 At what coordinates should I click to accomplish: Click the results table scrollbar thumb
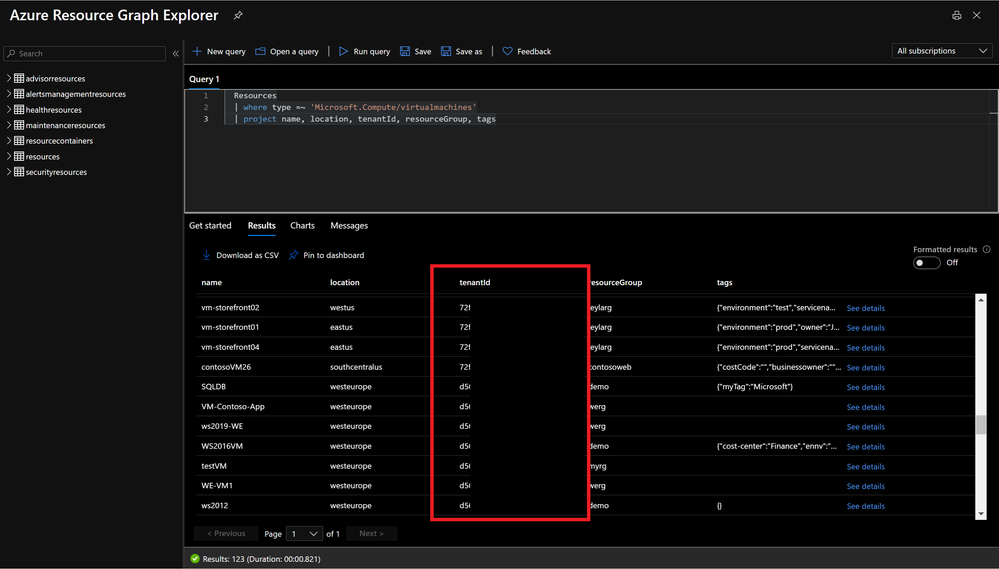981,424
